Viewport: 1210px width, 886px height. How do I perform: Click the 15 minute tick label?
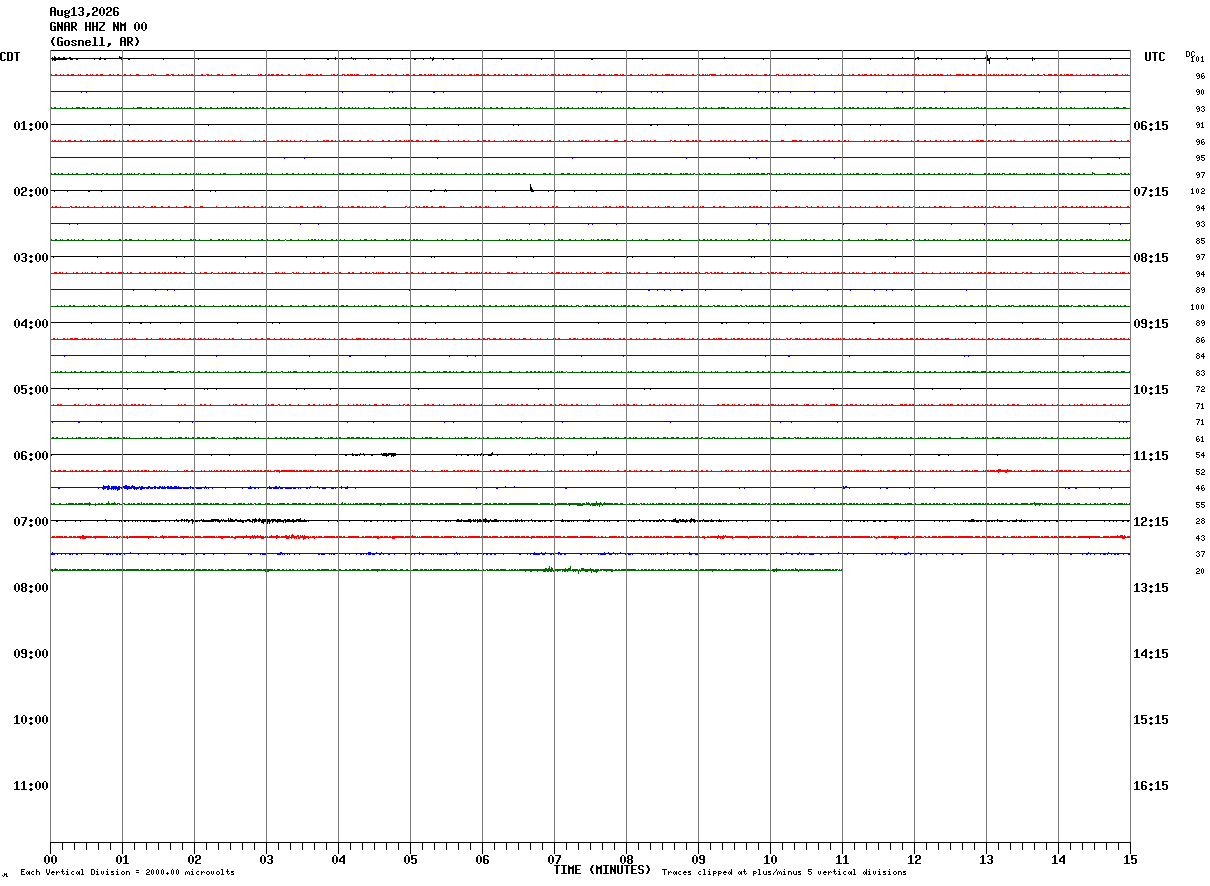(x=1130, y=859)
